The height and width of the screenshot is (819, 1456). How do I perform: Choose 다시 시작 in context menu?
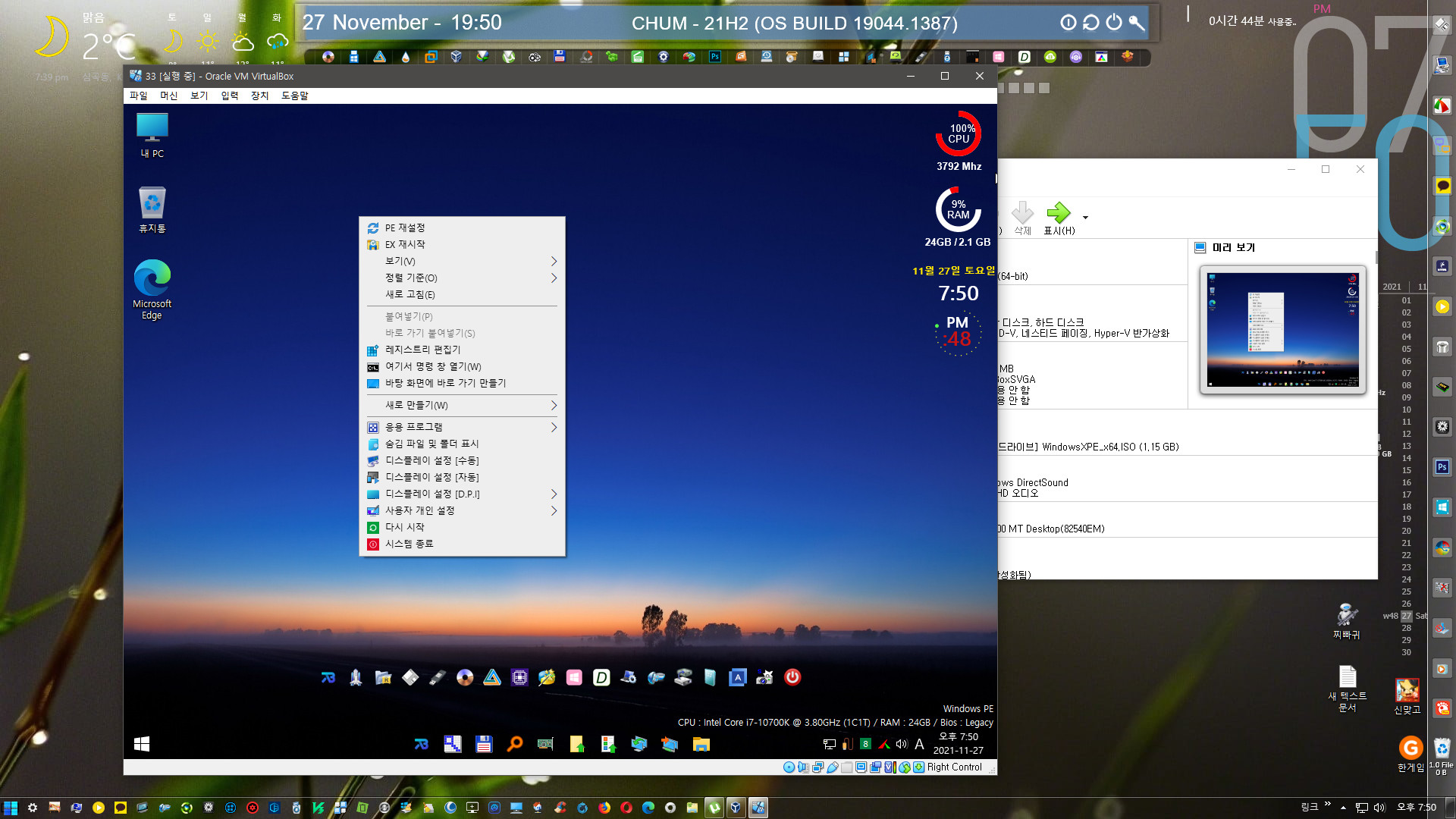coord(462,527)
